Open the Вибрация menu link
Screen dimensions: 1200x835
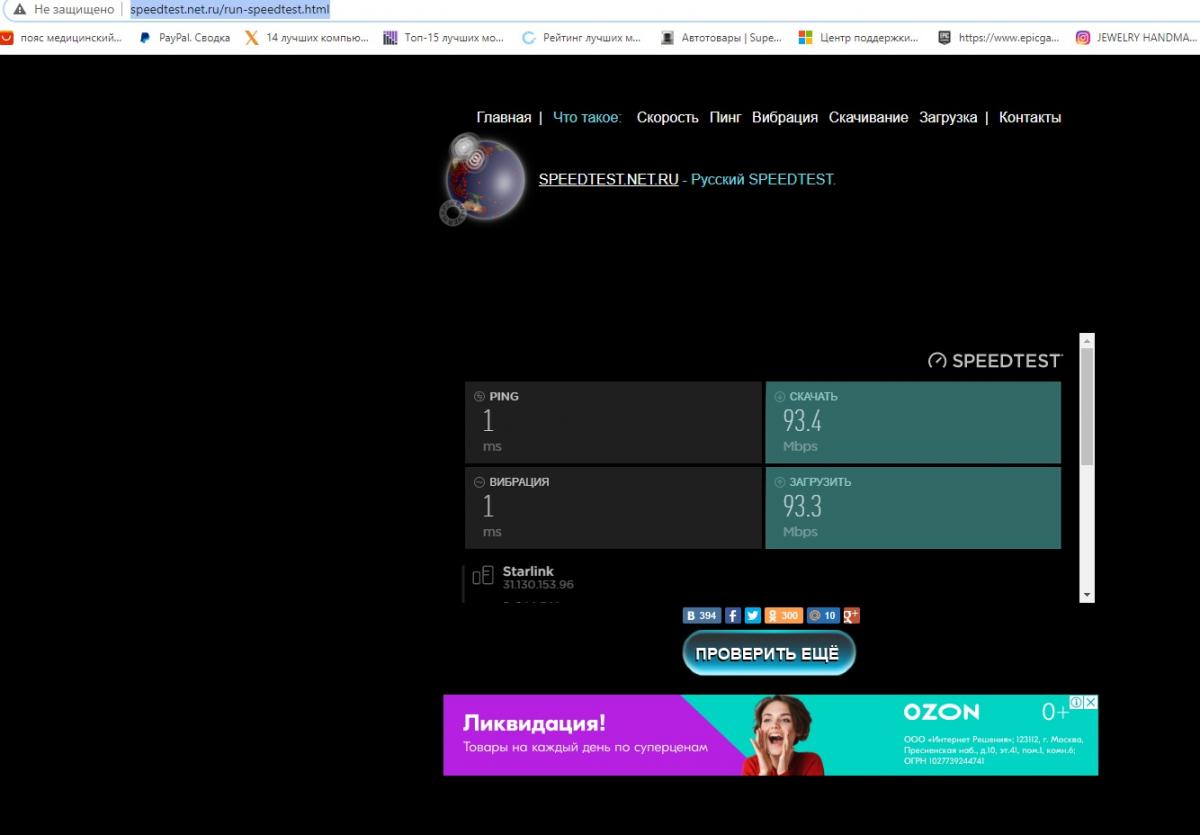tap(785, 117)
